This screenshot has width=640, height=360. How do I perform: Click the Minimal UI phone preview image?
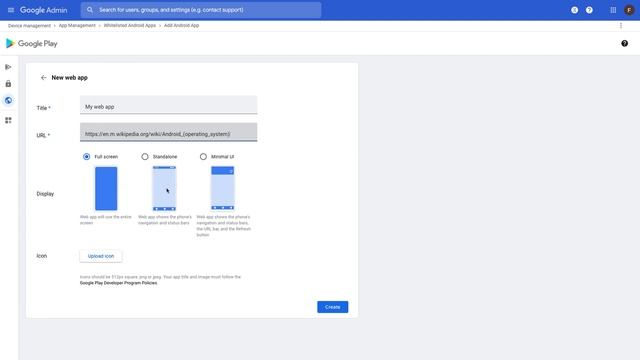pyautogui.click(x=223, y=189)
